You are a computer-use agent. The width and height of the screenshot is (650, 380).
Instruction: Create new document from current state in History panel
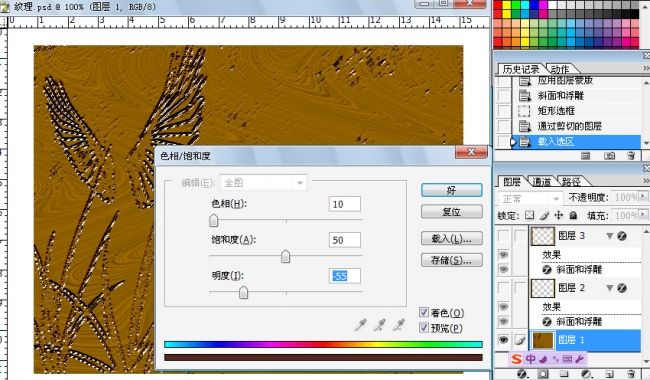click(x=585, y=155)
